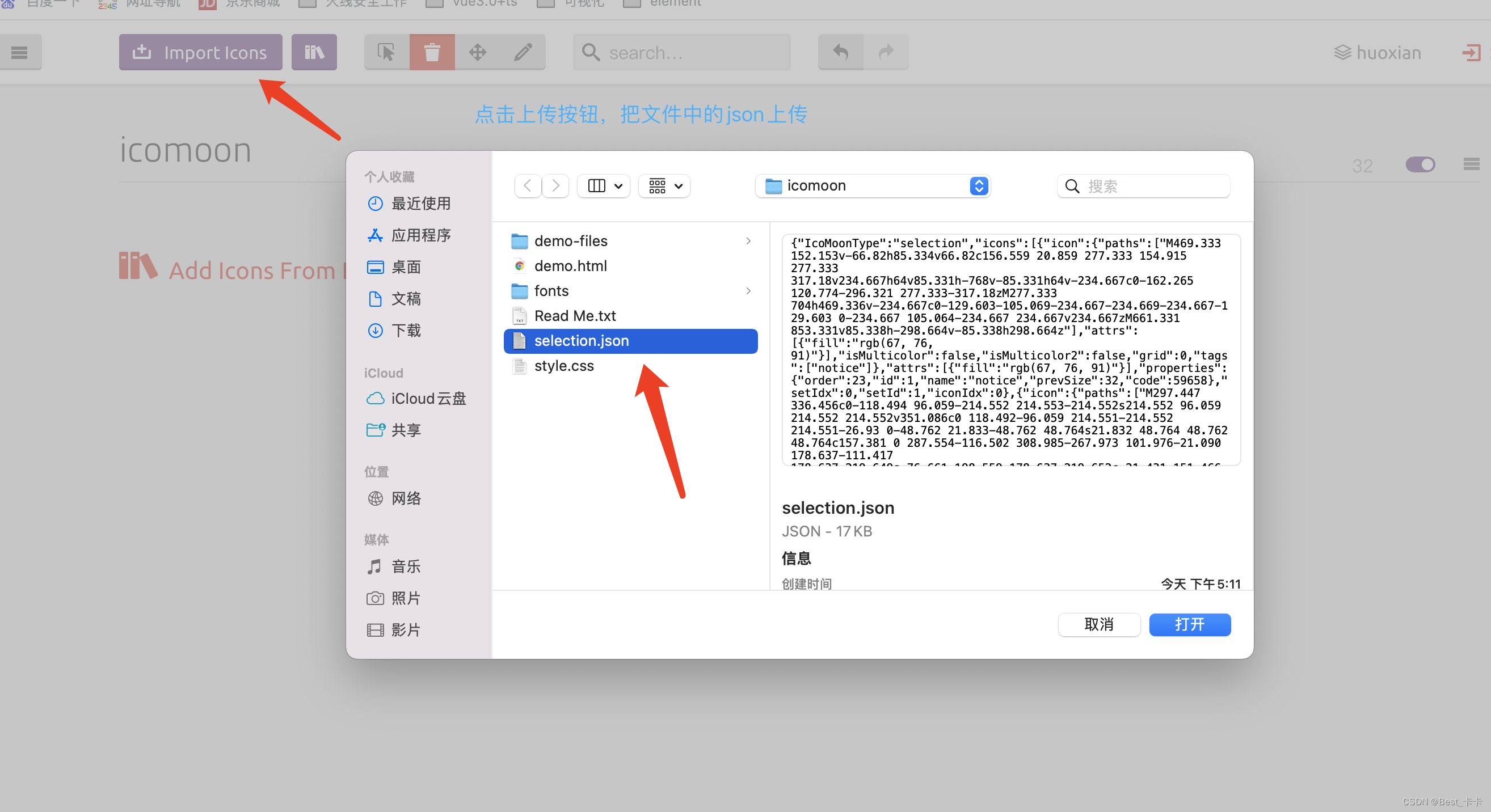Open the IcoMoon hamburger main menu
The width and height of the screenshot is (1491, 812).
(19, 53)
